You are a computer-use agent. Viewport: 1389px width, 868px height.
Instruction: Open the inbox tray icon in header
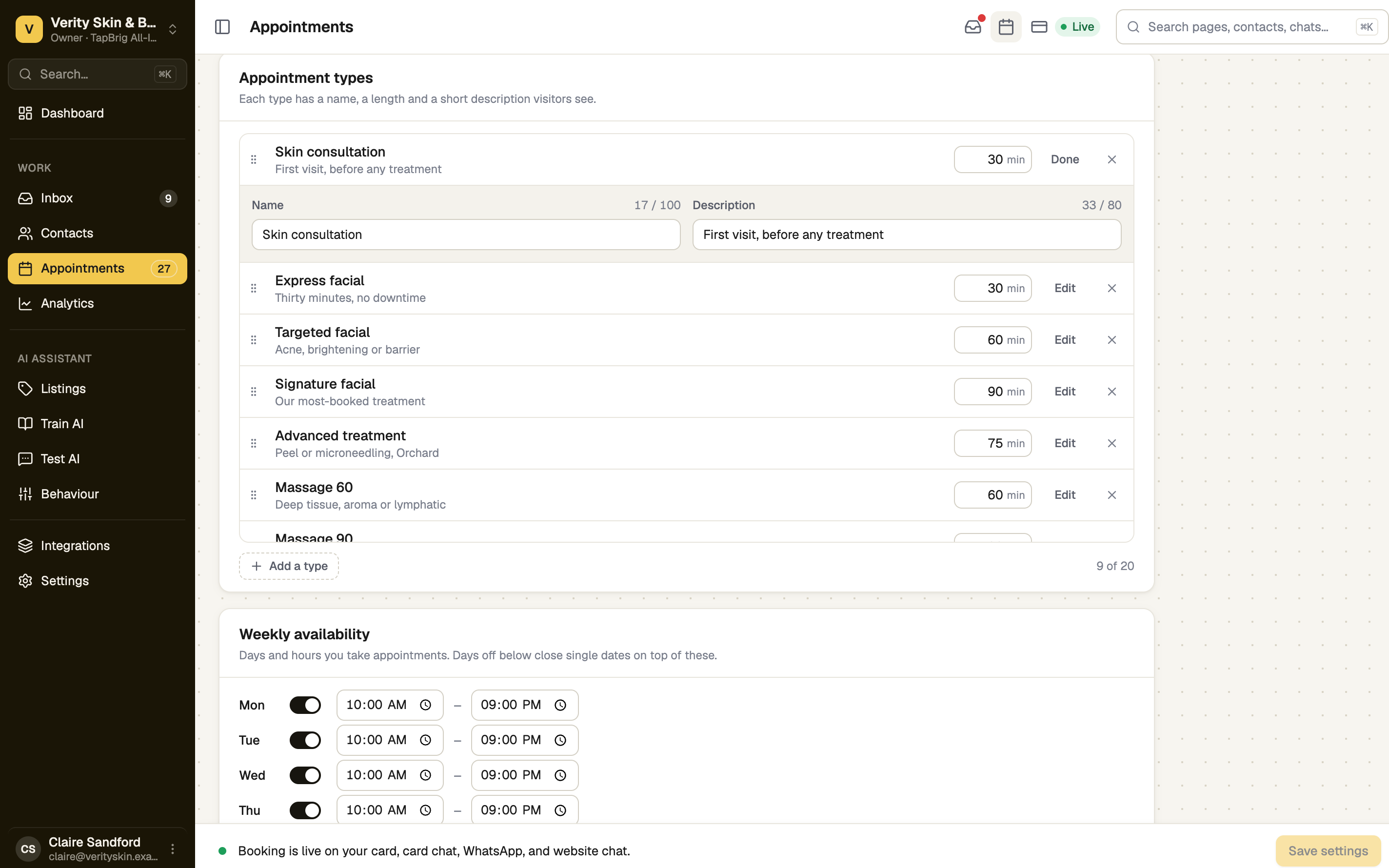tap(973, 27)
